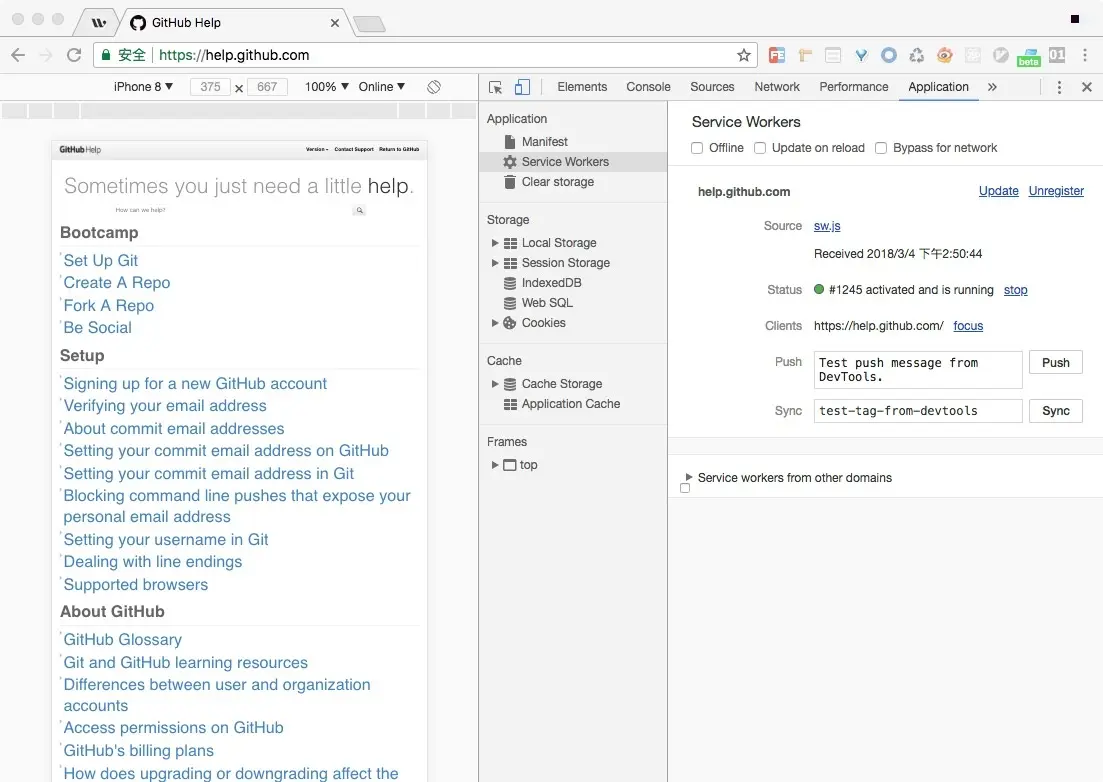Click the red FE extension icon

tap(777, 55)
